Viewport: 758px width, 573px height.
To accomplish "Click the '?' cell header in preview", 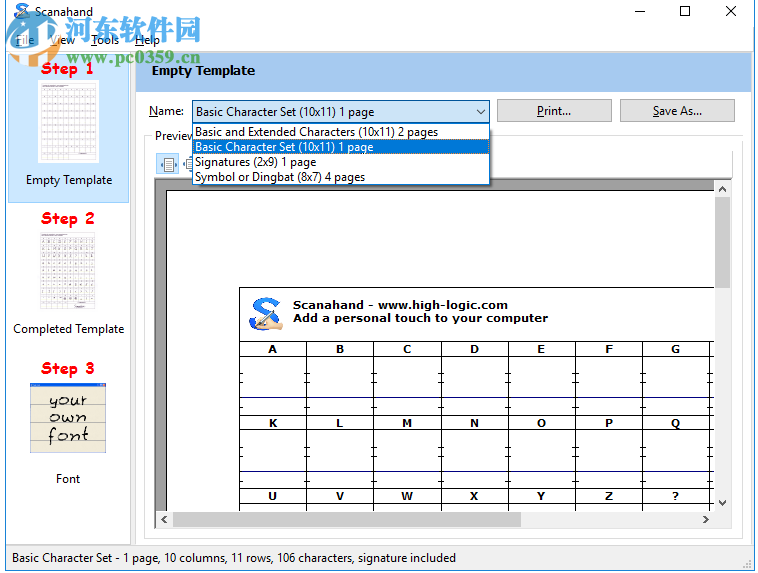I will (x=675, y=496).
